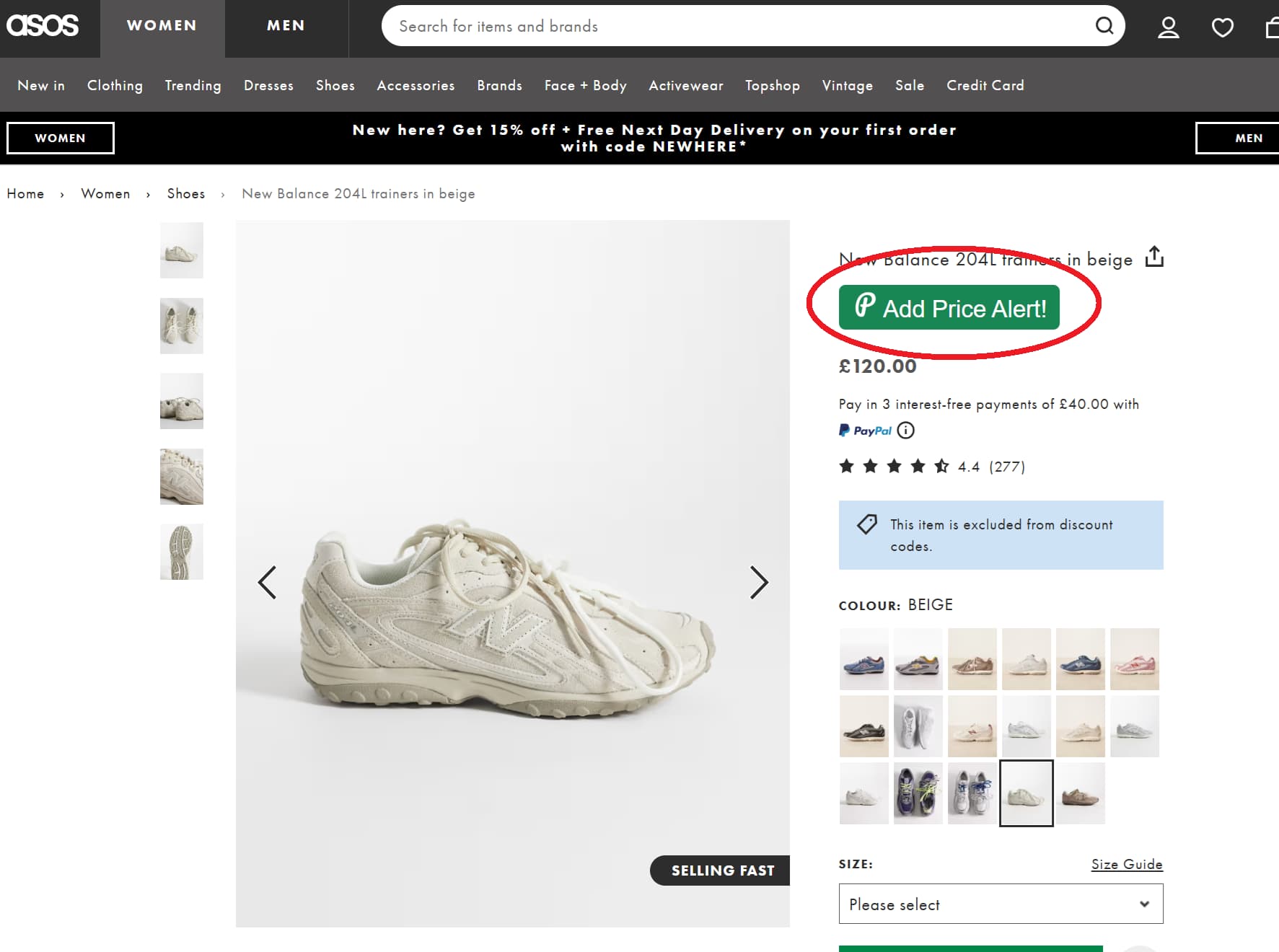Image resolution: width=1279 pixels, height=952 pixels.
Task: Click the search magnifier icon
Action: [x=1104, y=26]
